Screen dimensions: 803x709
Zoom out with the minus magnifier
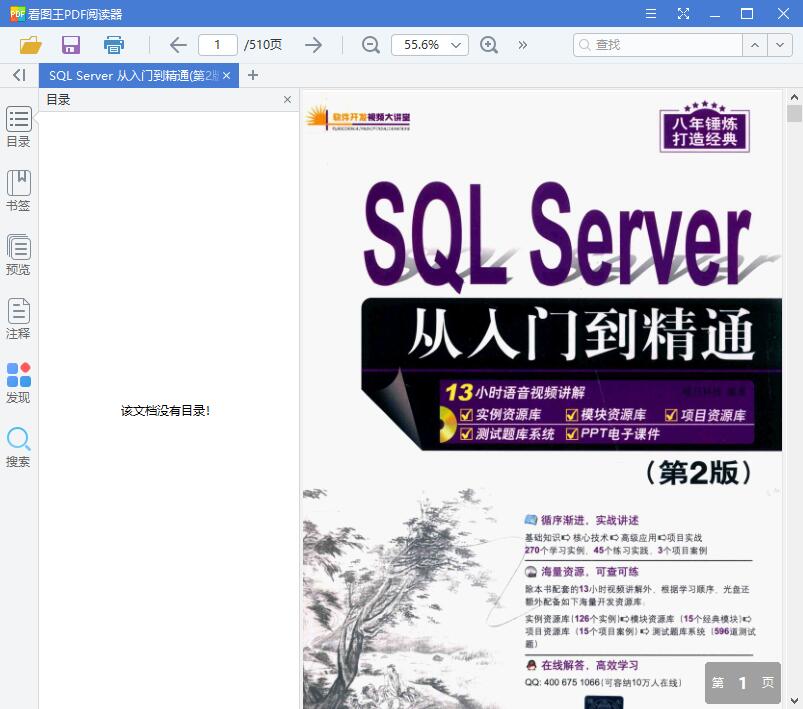click(370, 45)
